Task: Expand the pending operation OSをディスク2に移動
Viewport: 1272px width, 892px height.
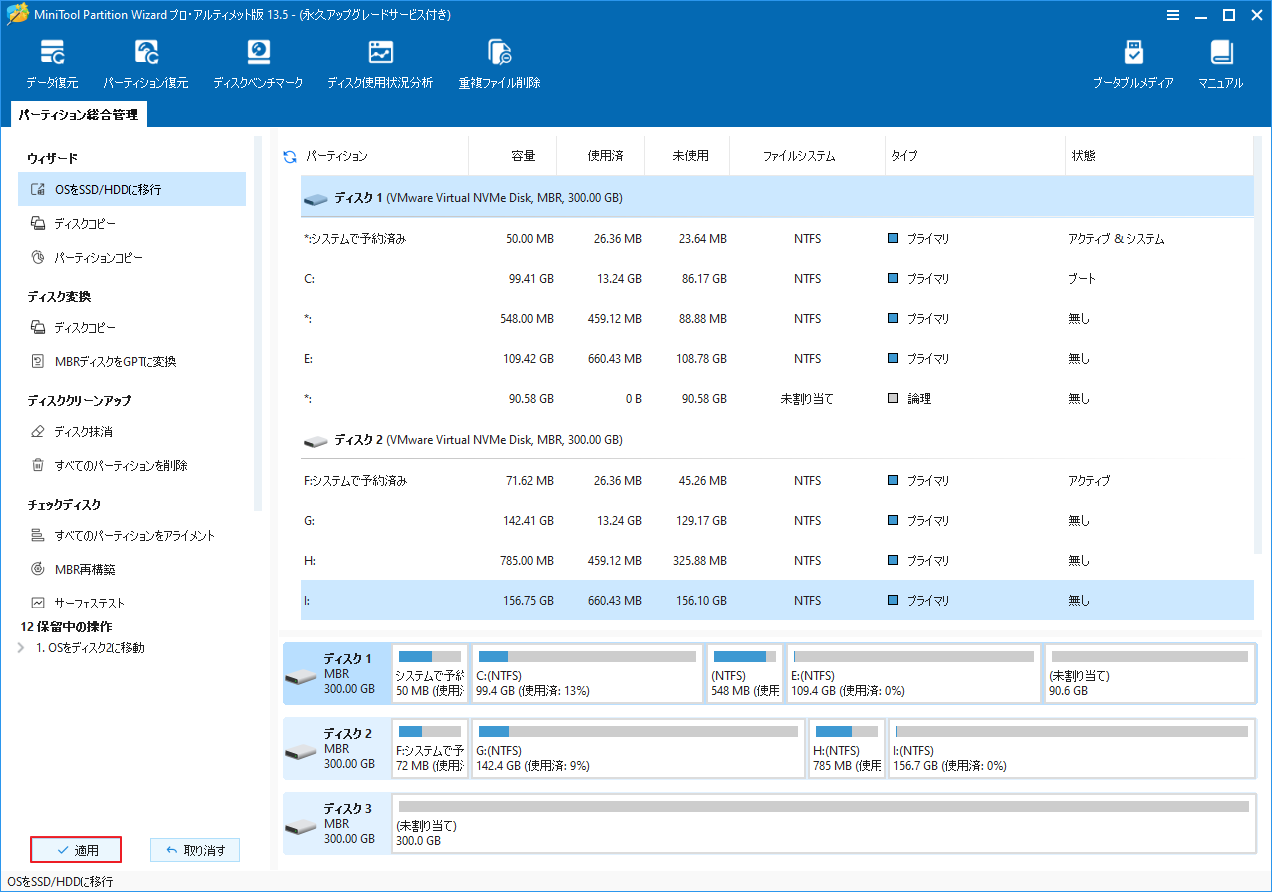Action: pyautogui.click(x=22, y=647)
